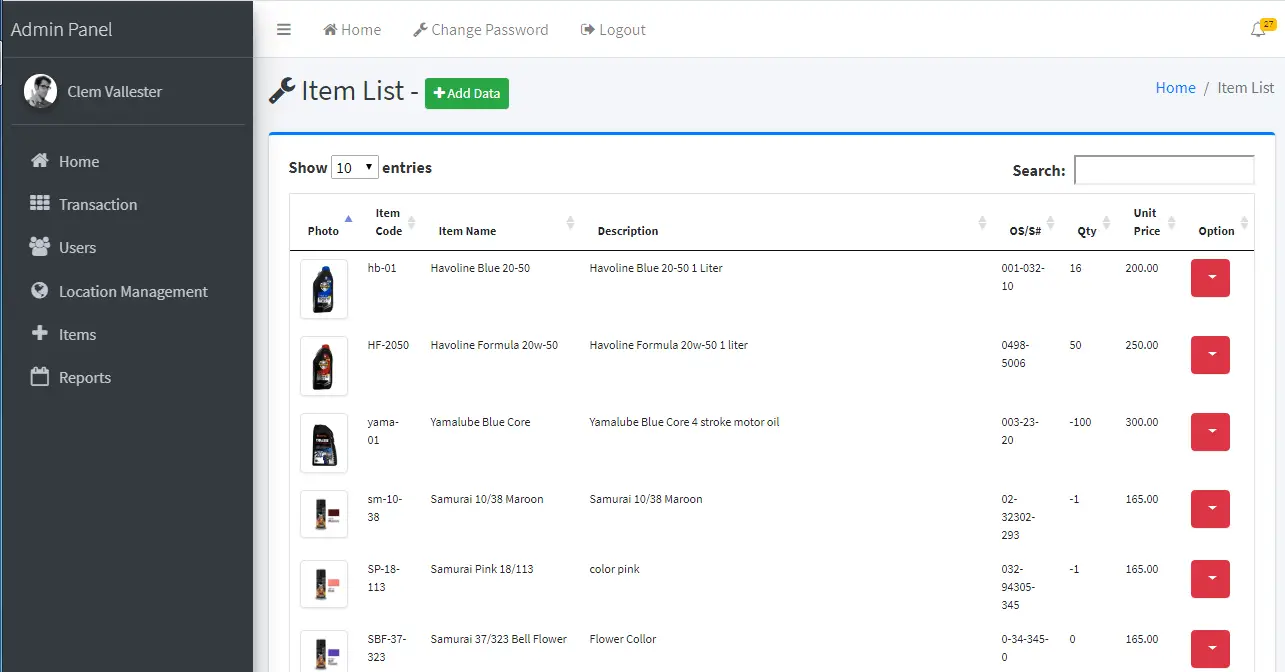Click the Reports calendar icon in sidebar

pyautogui.click(x=40, y=377)
